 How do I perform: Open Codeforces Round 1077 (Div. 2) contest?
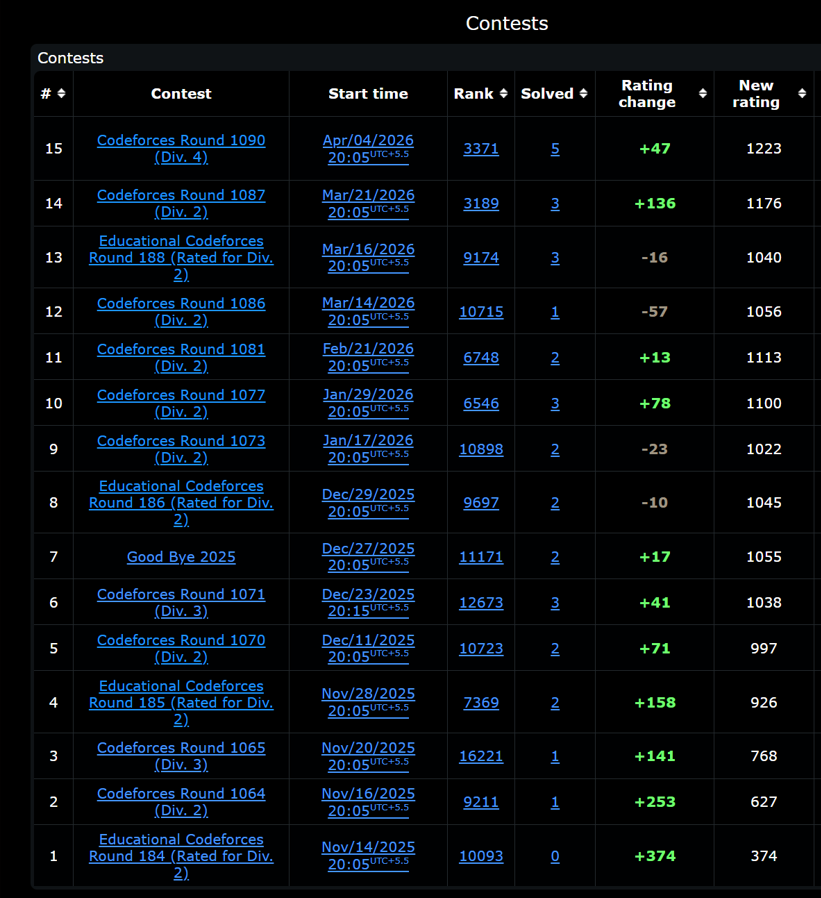[x=181, y=403]
